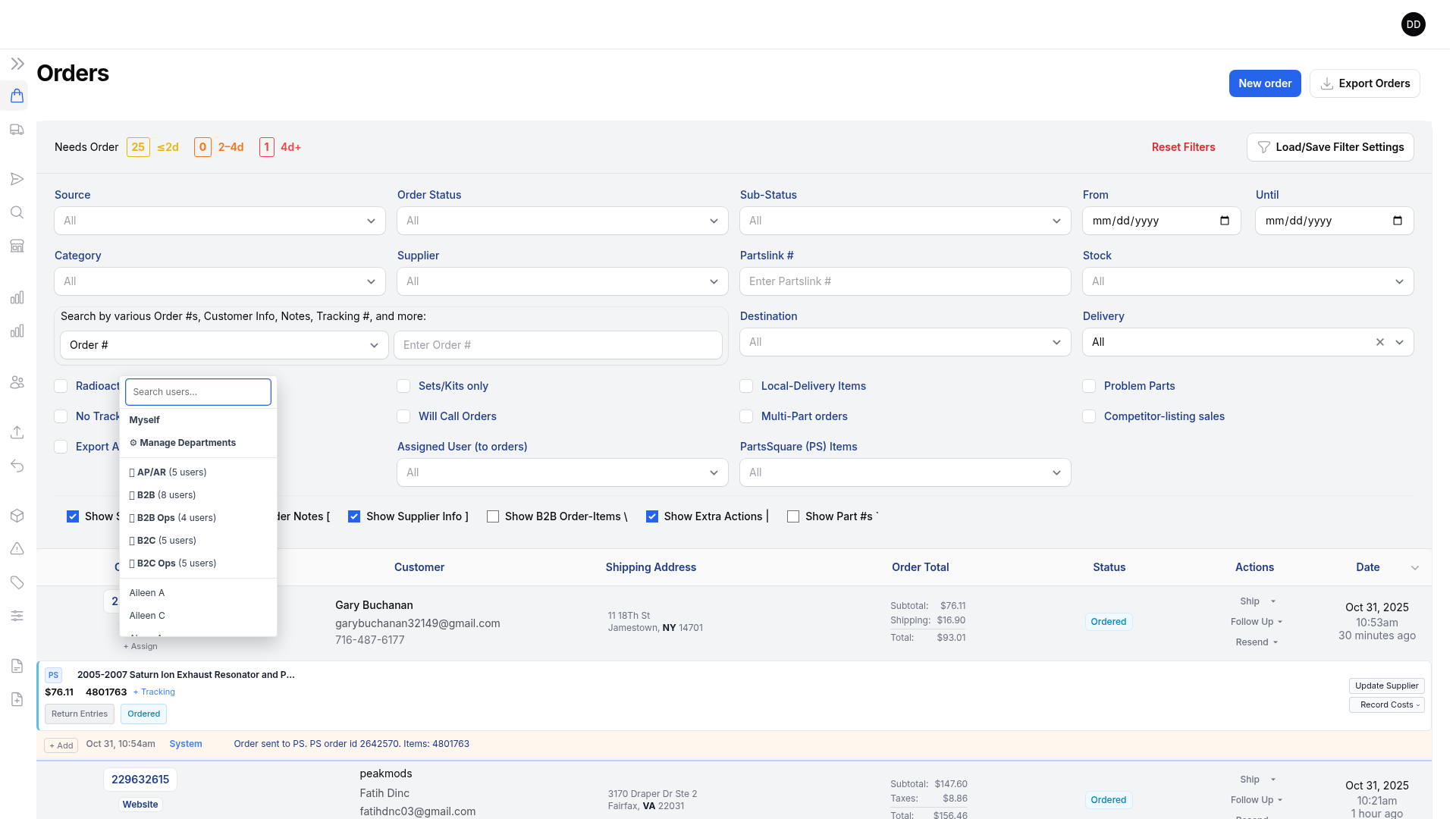The height and width of the screenshot is (819, 1456).
Task: Open the warning triangle sidebar icon
Action: [17, 548]
